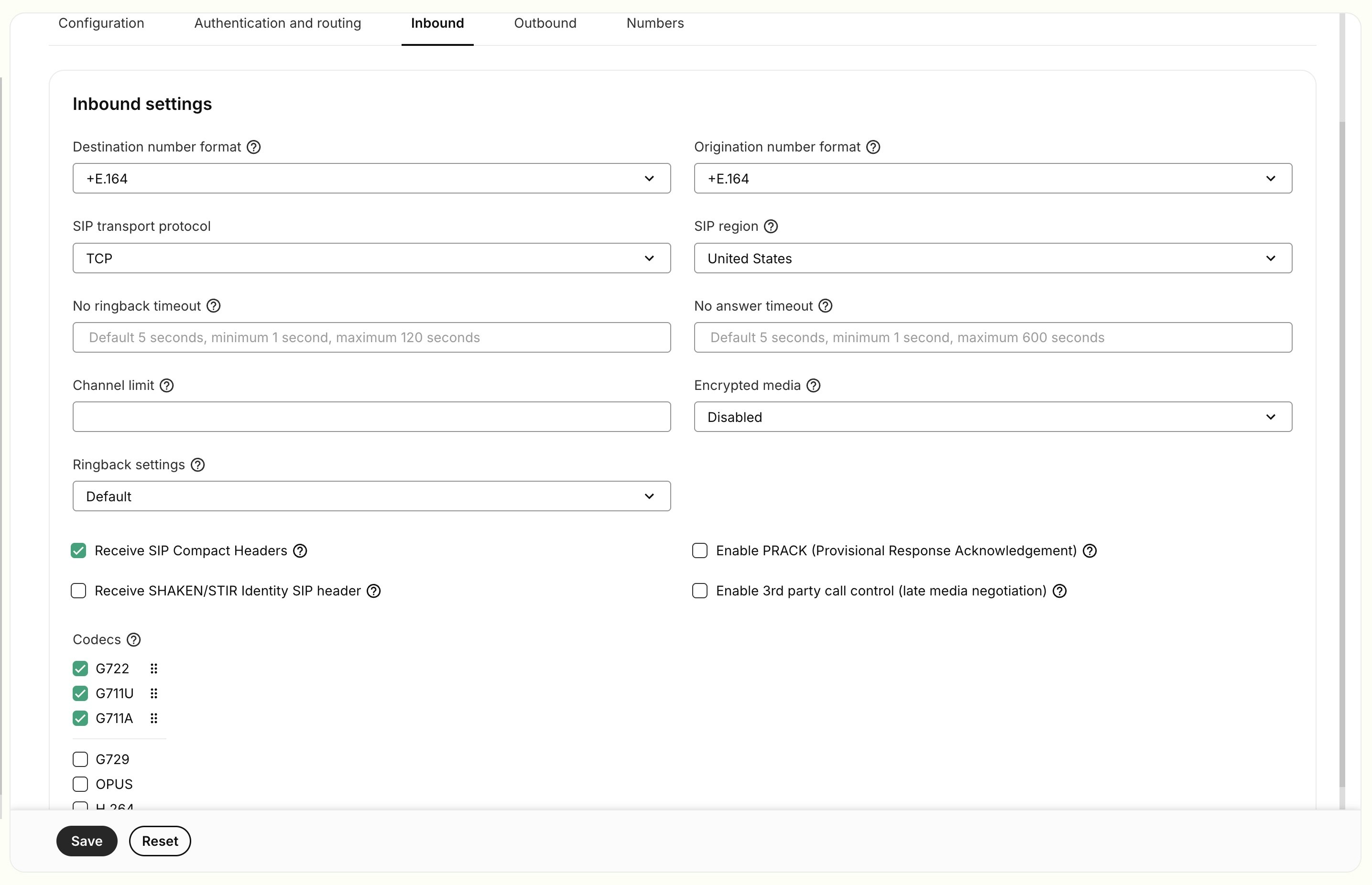
Task: Click drag handle icon beside G711A codec
Action: pos(153,718)
